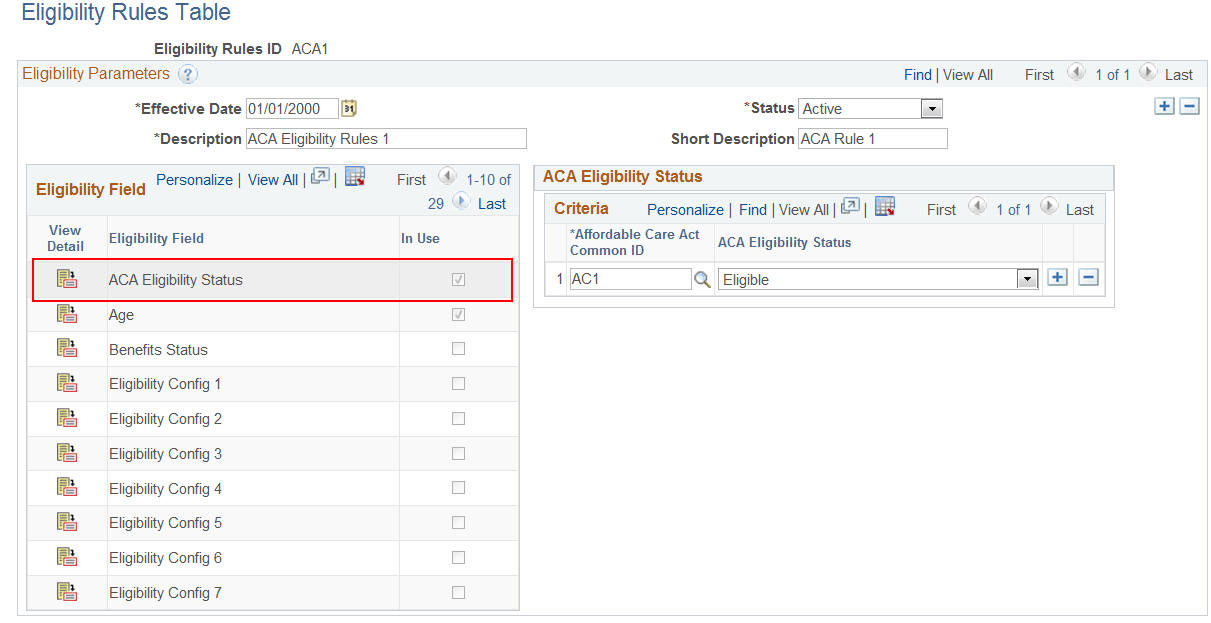Click Short Description field ACA Rule 1
Screen dimensions: 1211x623
872,138
